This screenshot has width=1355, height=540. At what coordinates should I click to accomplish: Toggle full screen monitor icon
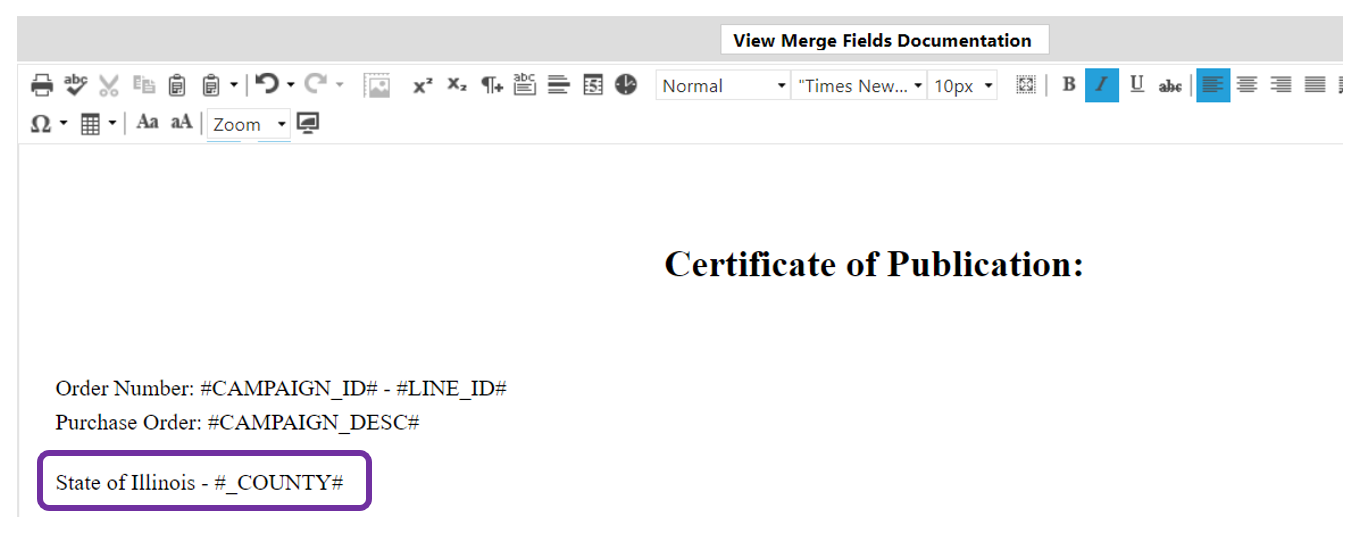(x=308, y=123)
